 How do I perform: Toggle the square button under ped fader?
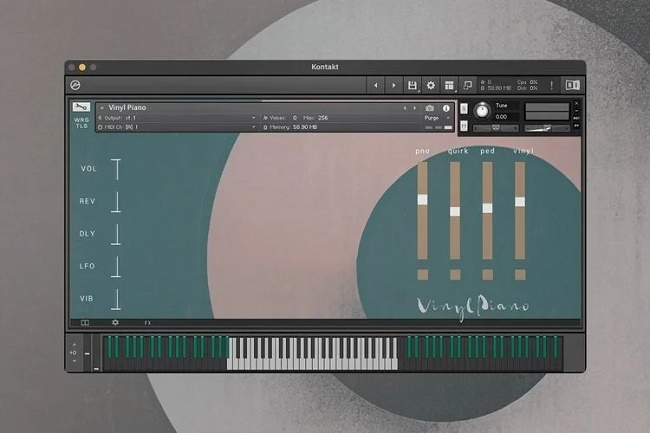tap(488, 274)
